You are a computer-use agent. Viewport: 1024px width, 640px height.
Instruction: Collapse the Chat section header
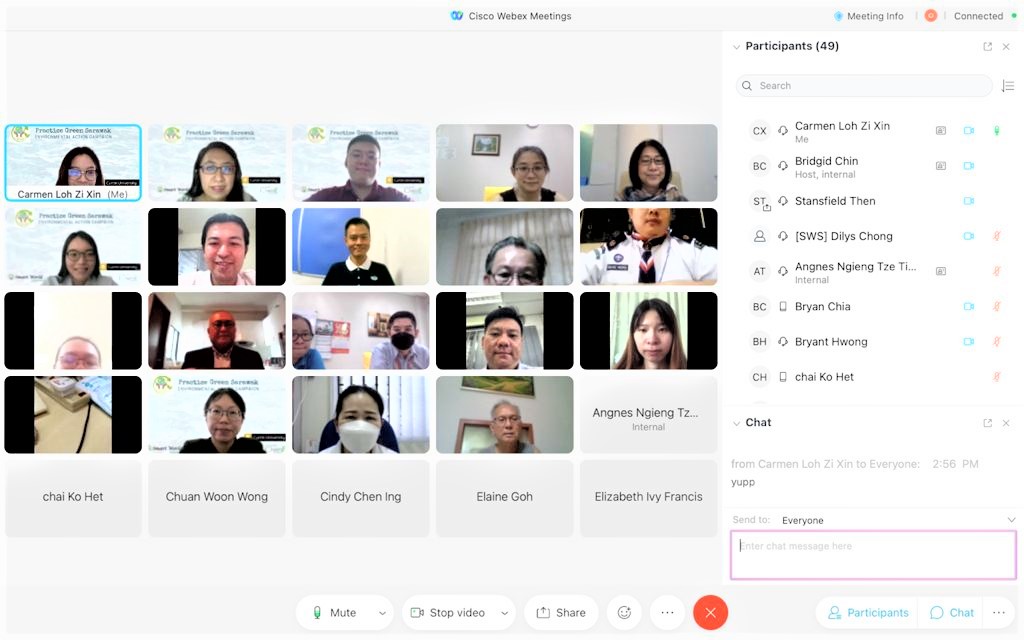(x=737, y=423)
